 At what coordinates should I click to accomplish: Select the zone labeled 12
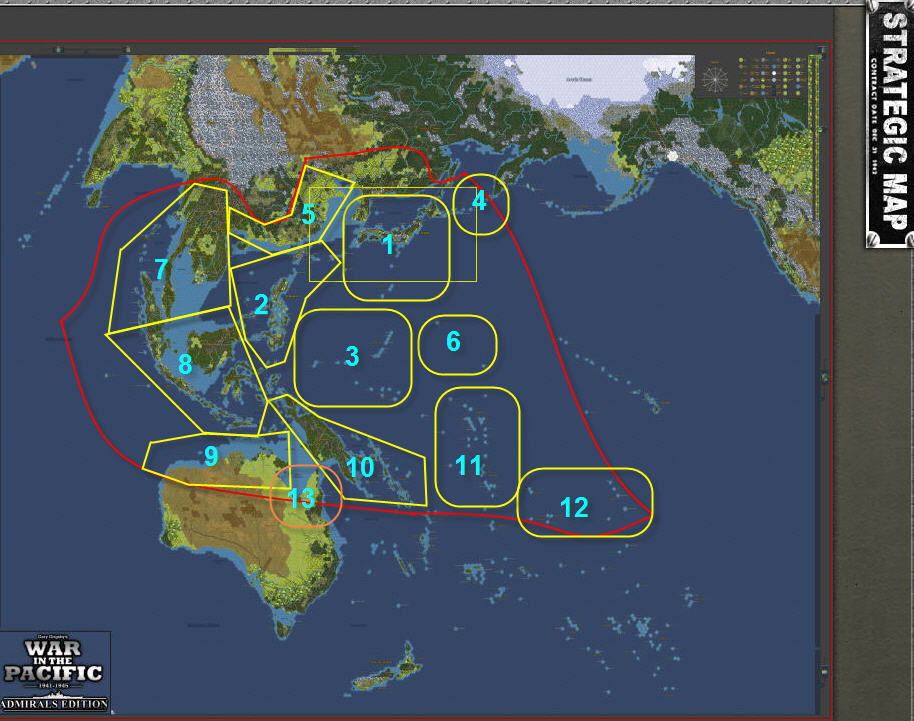[585, 502]
